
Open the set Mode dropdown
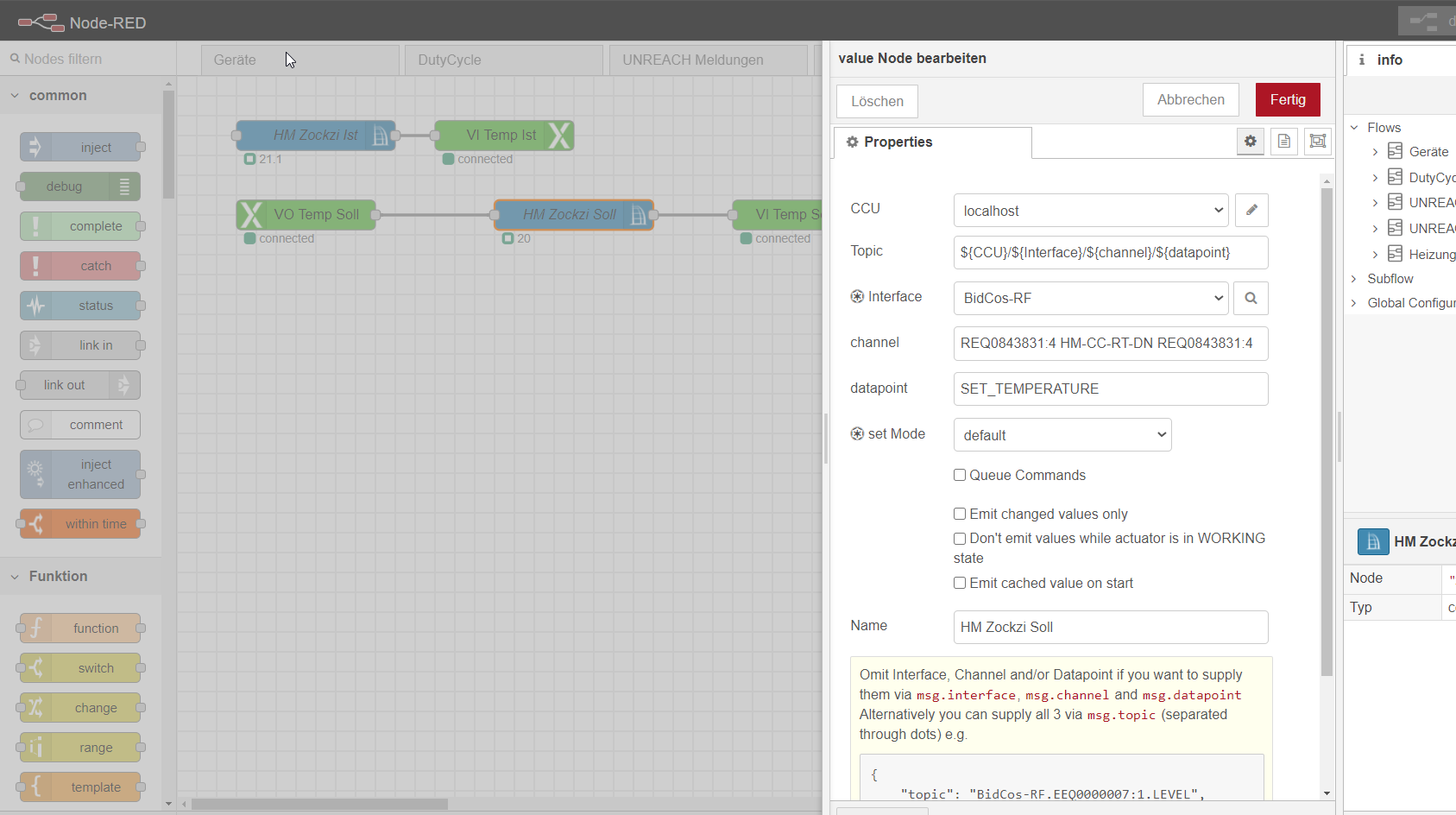coord(1062,435)
